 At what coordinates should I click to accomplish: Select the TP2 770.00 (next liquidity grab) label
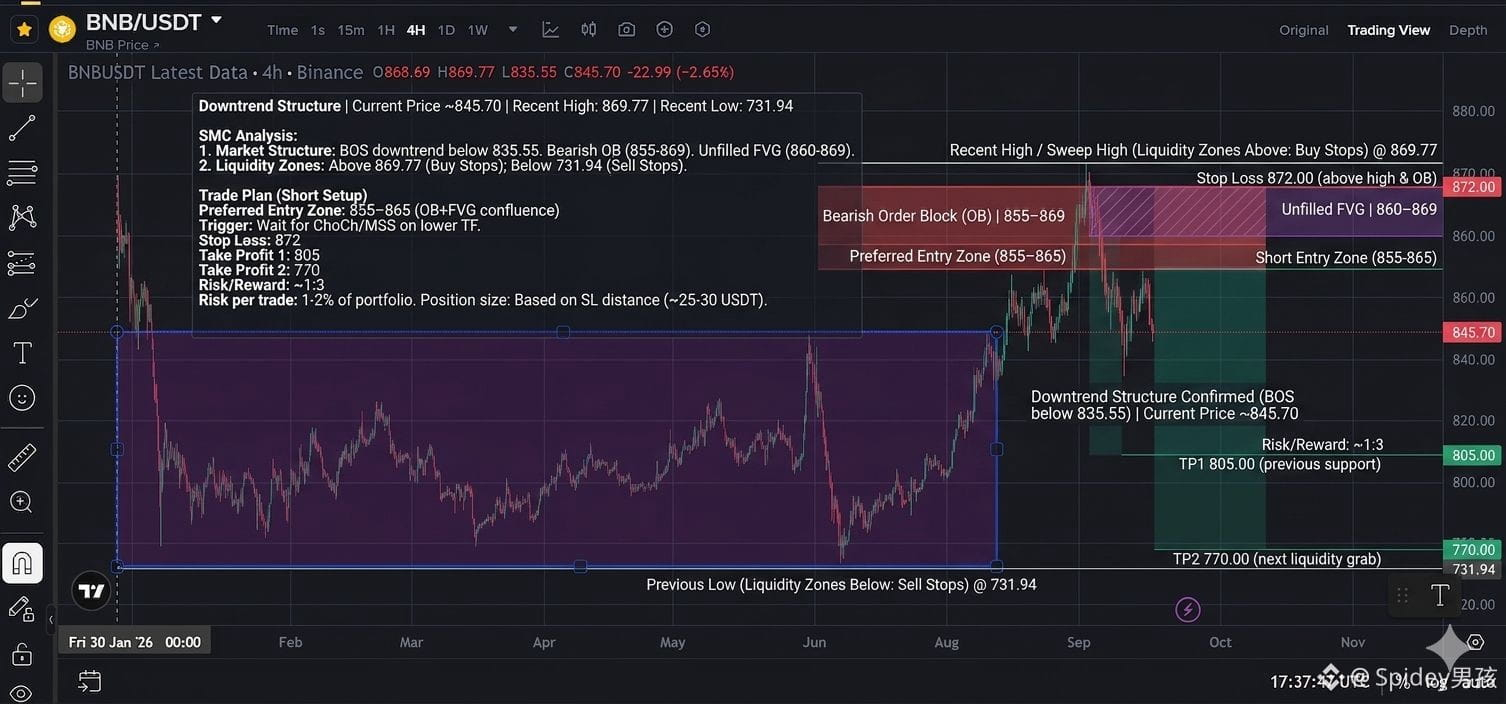pos(1277,559)
